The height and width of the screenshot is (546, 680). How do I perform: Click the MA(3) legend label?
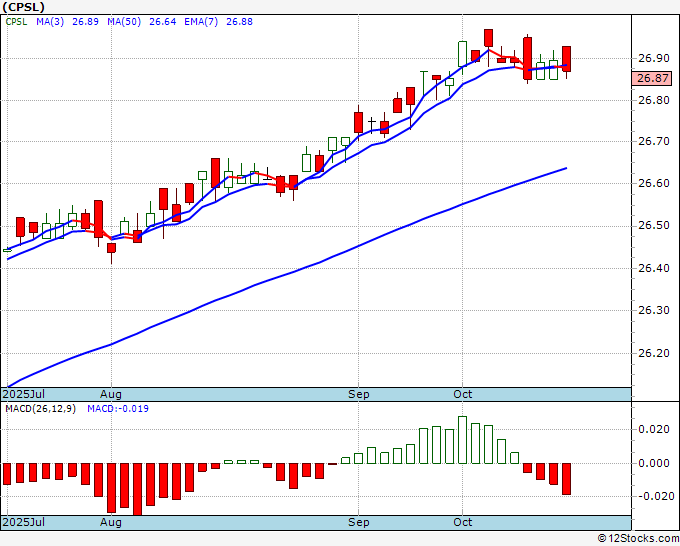pyautogui.click(x=50, y=22)
